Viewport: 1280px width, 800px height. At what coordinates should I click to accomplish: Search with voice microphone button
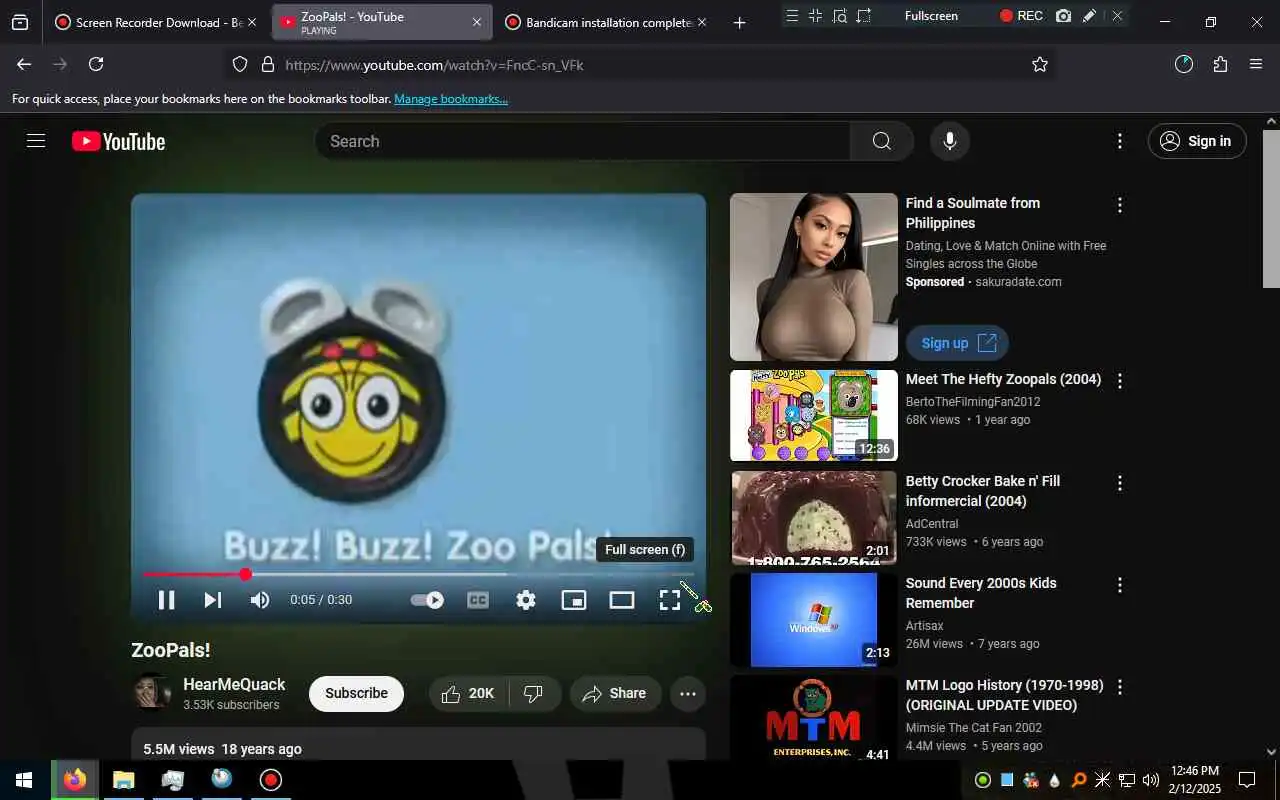click(950, 141)
